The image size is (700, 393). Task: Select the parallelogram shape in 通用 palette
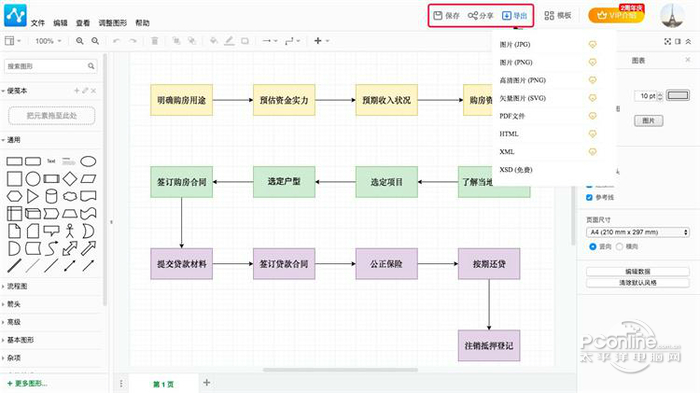coord(88,179)
